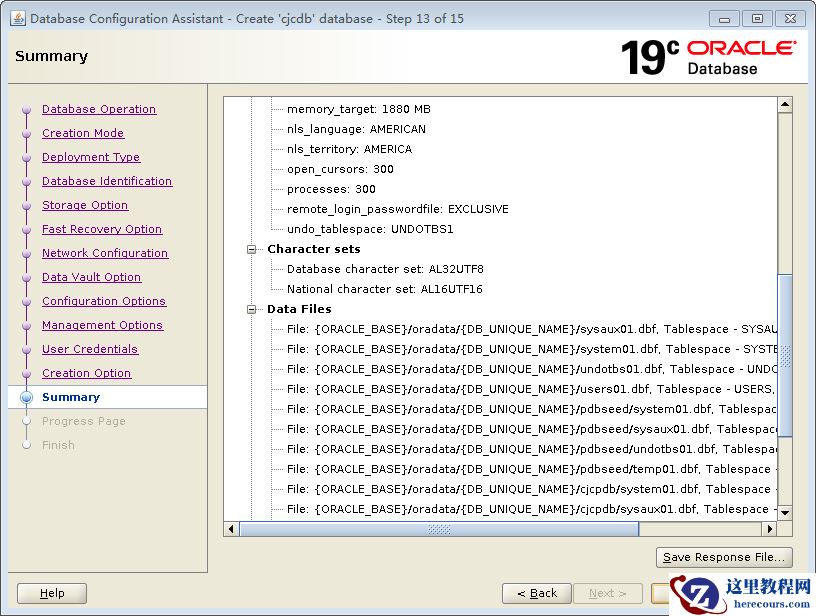Select the Network Configuration step

click(105, 253)
